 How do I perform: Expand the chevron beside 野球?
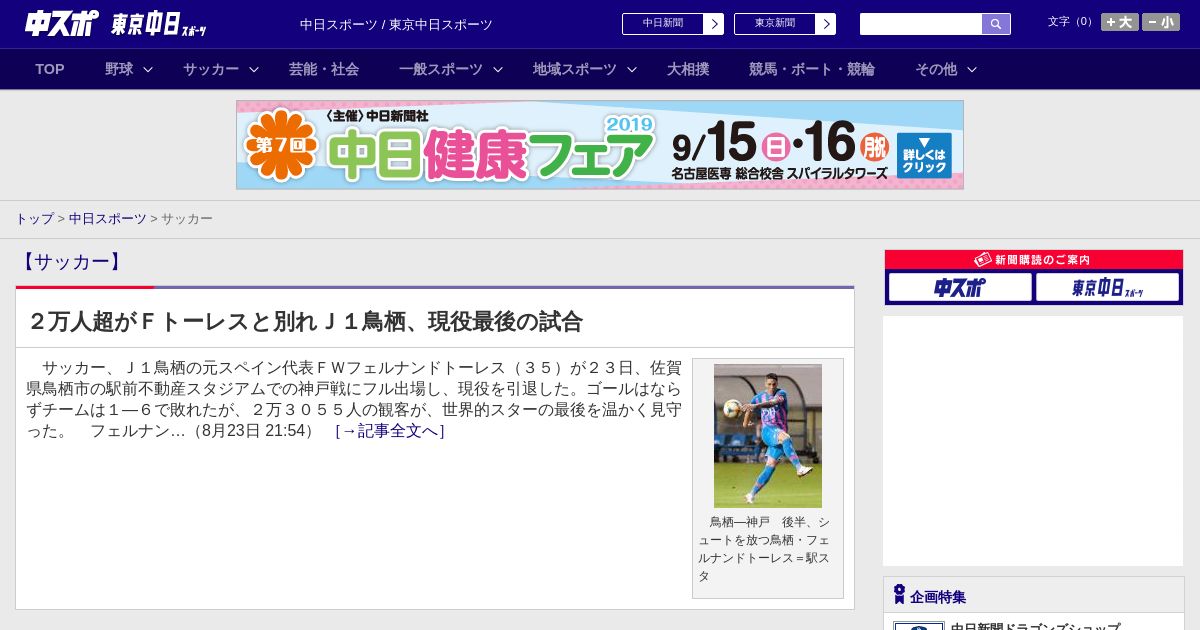(x=148, y=69)
